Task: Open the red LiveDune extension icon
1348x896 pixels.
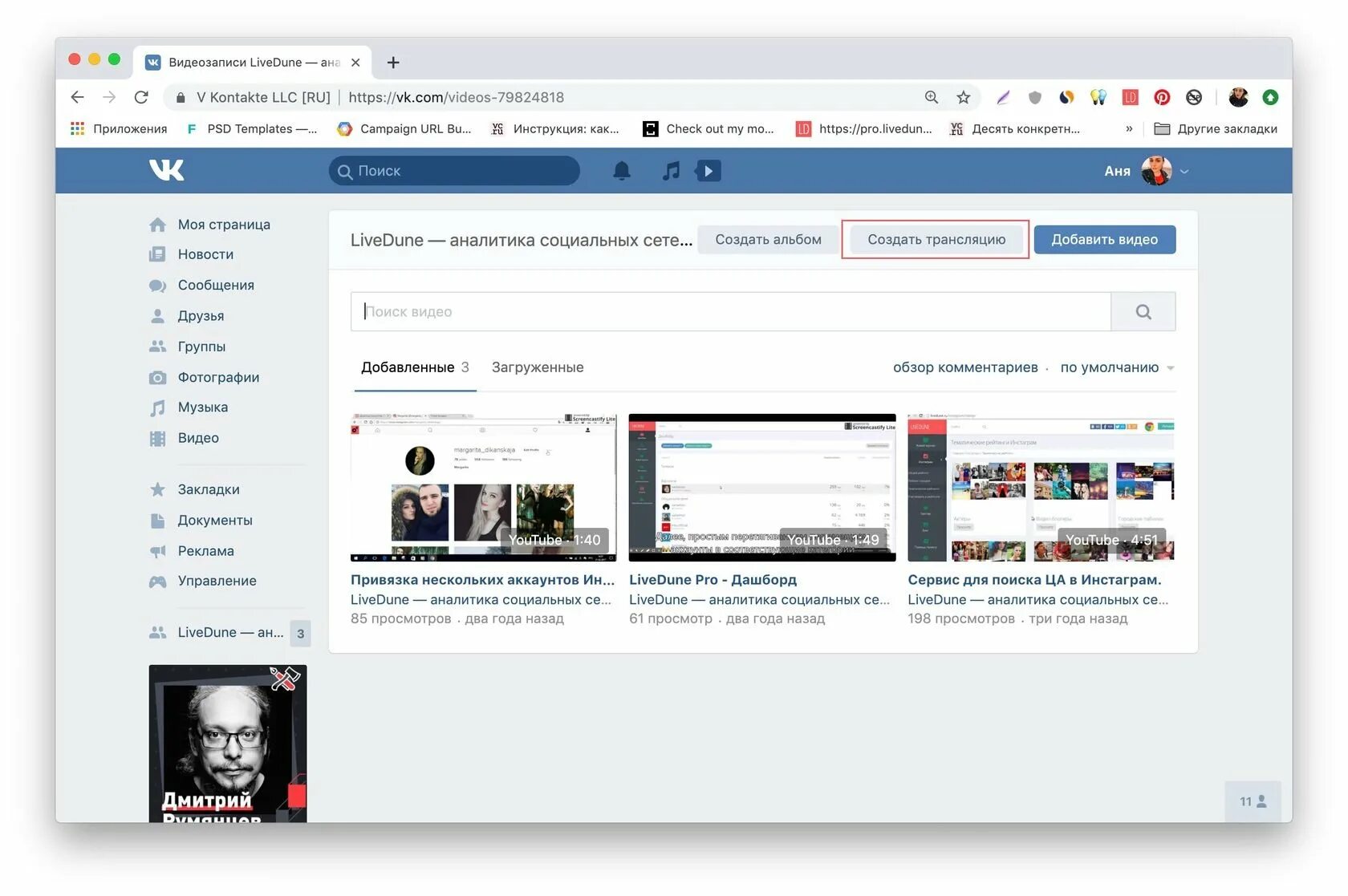Action: pos(1131,97)
